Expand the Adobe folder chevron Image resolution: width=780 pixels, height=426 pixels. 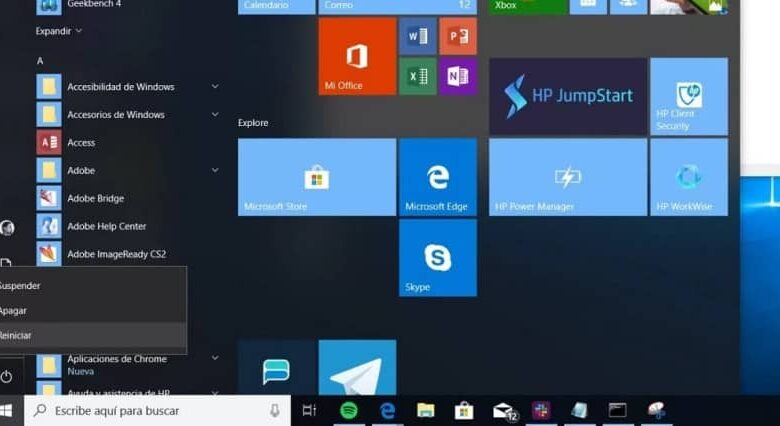pos(215,170)
